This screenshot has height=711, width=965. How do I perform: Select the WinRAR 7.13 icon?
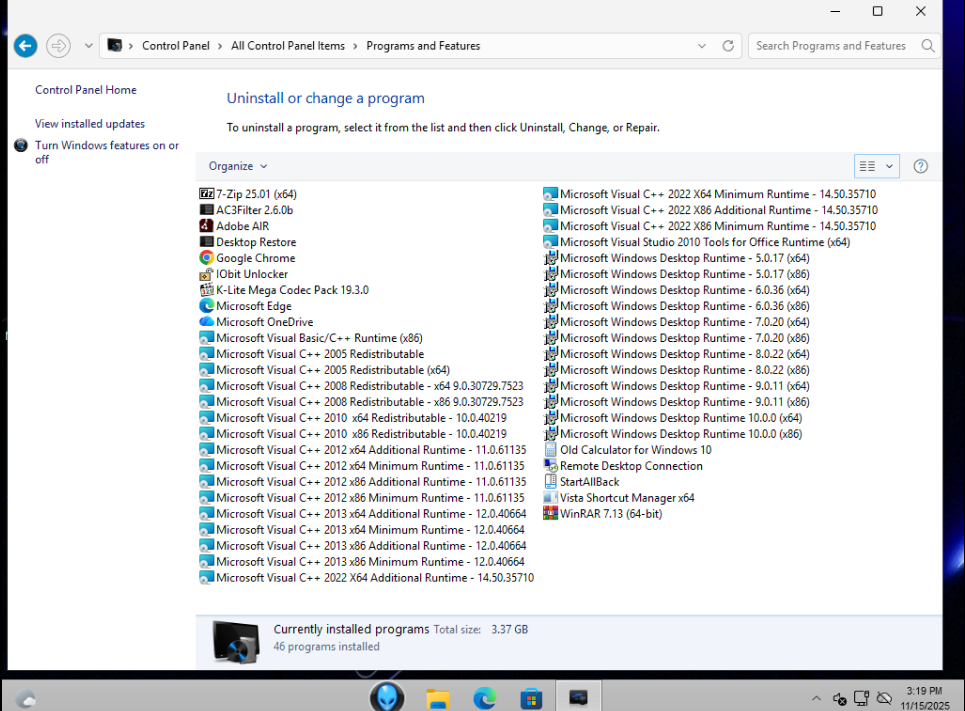coord(550,514)
